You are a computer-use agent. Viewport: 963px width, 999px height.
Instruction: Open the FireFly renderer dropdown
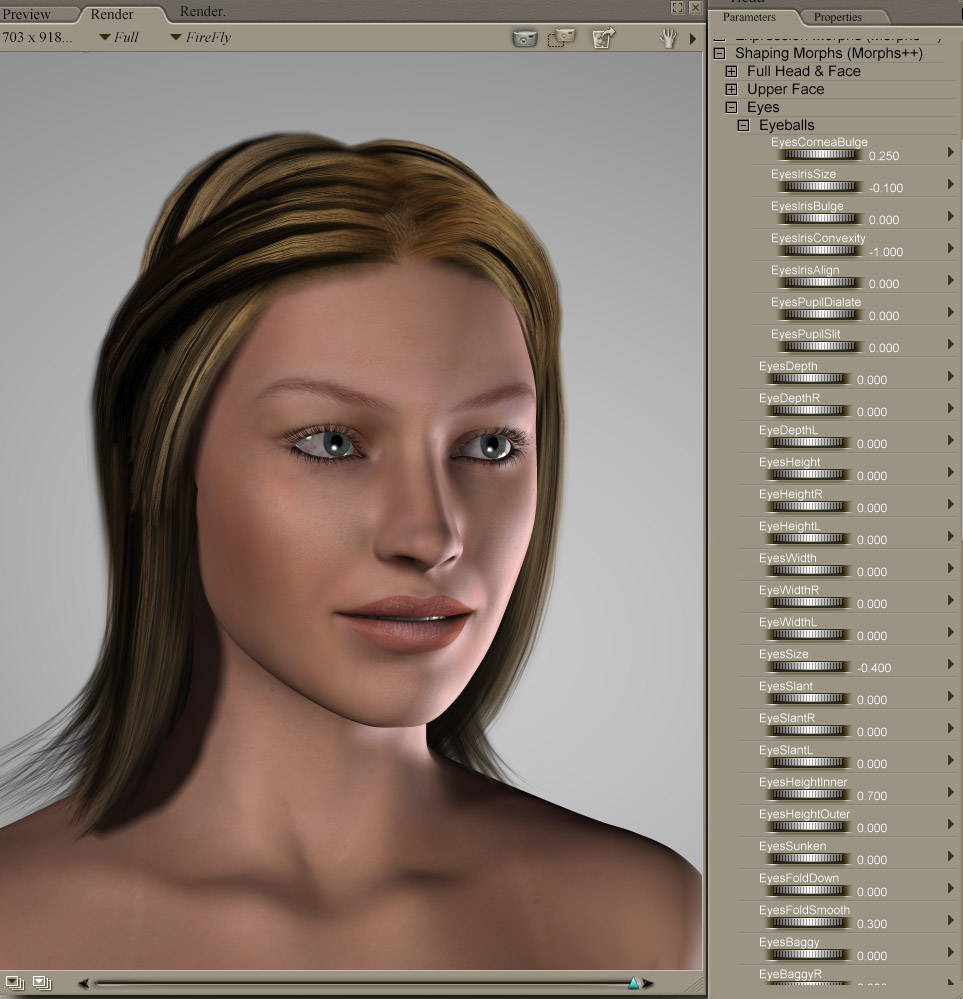pos(201,38)
